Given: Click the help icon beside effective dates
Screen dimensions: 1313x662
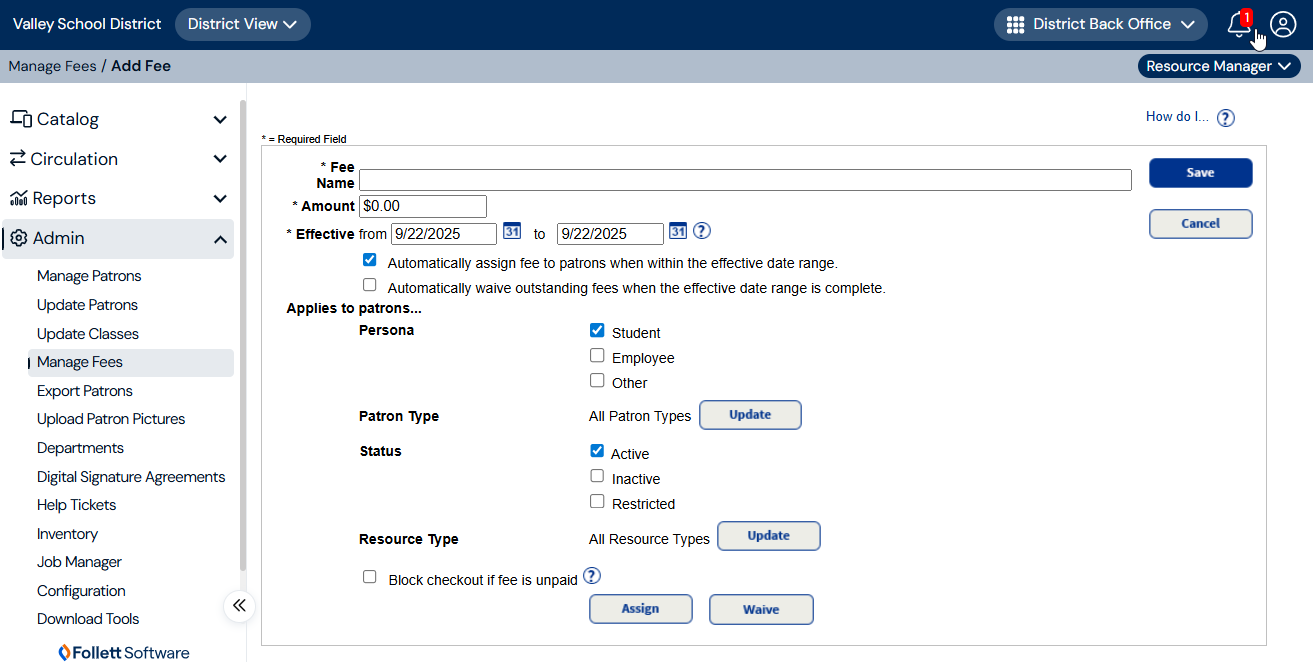Looking at the screenshot, I should click(702, 231).
